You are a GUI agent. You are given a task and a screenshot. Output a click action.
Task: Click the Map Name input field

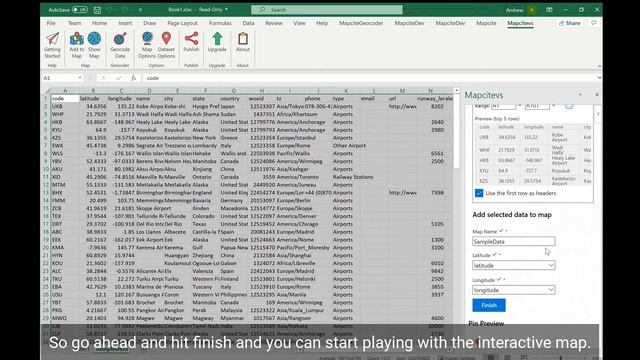point(513,241)
